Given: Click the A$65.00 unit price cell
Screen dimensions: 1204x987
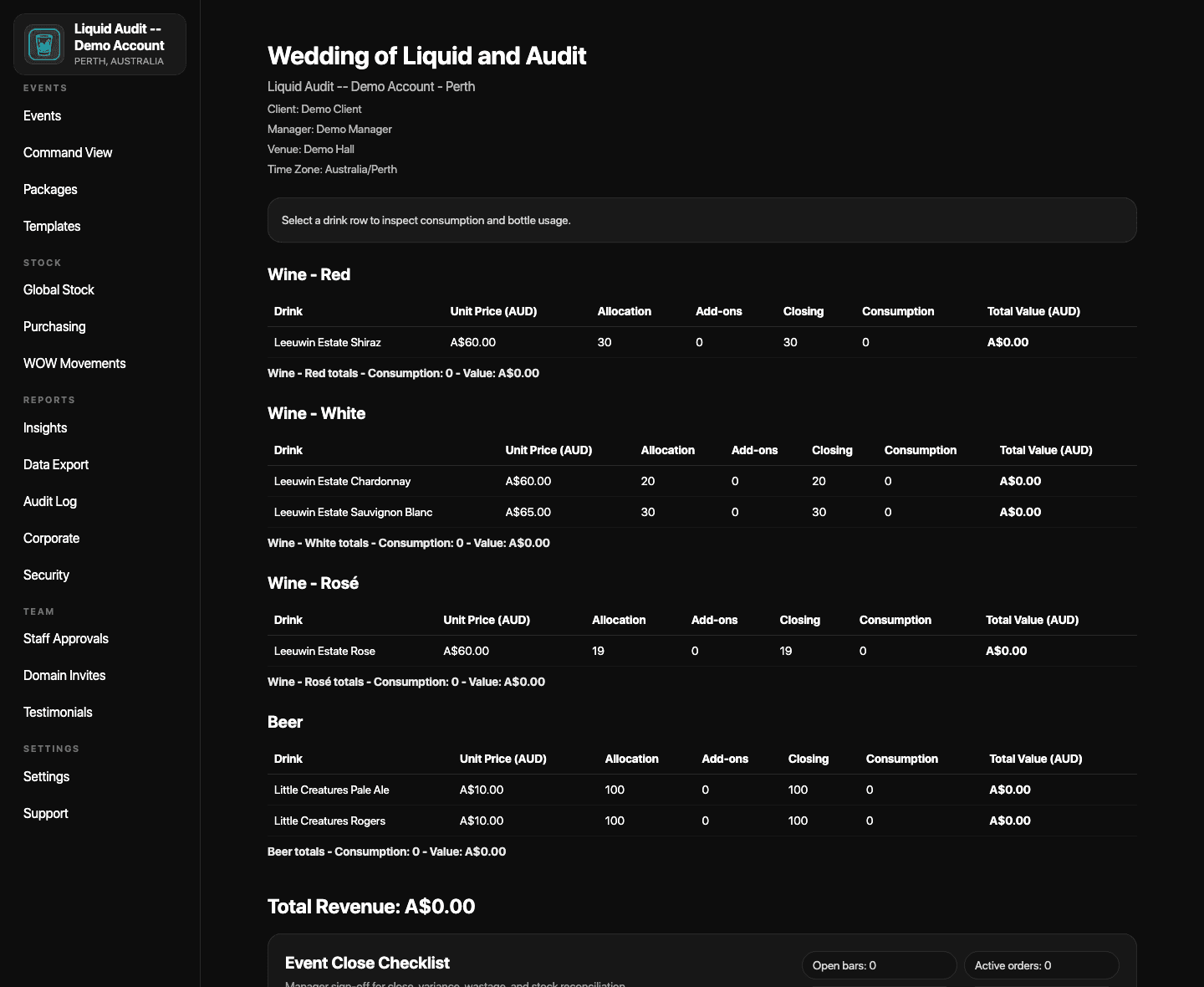Looking at the screenshot, I should click(528, 512).
